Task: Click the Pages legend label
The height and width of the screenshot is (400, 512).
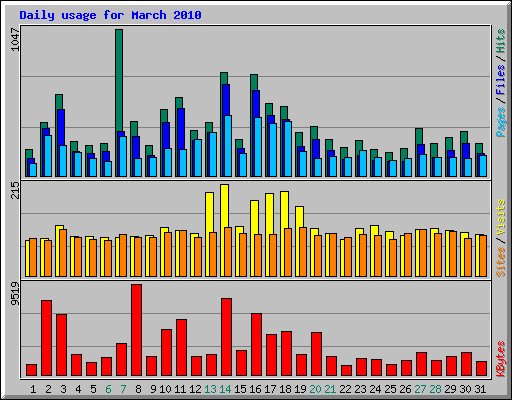Action: [500, 122]
